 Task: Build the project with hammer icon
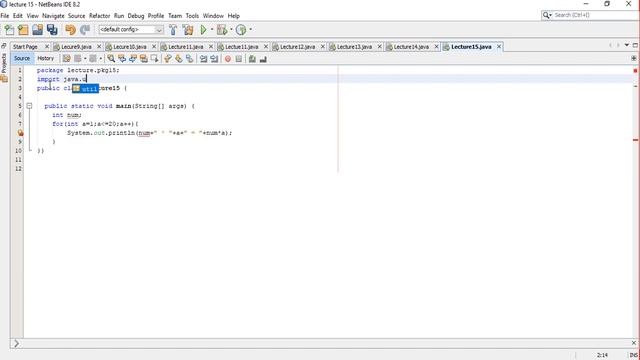(x=173, y=29)
